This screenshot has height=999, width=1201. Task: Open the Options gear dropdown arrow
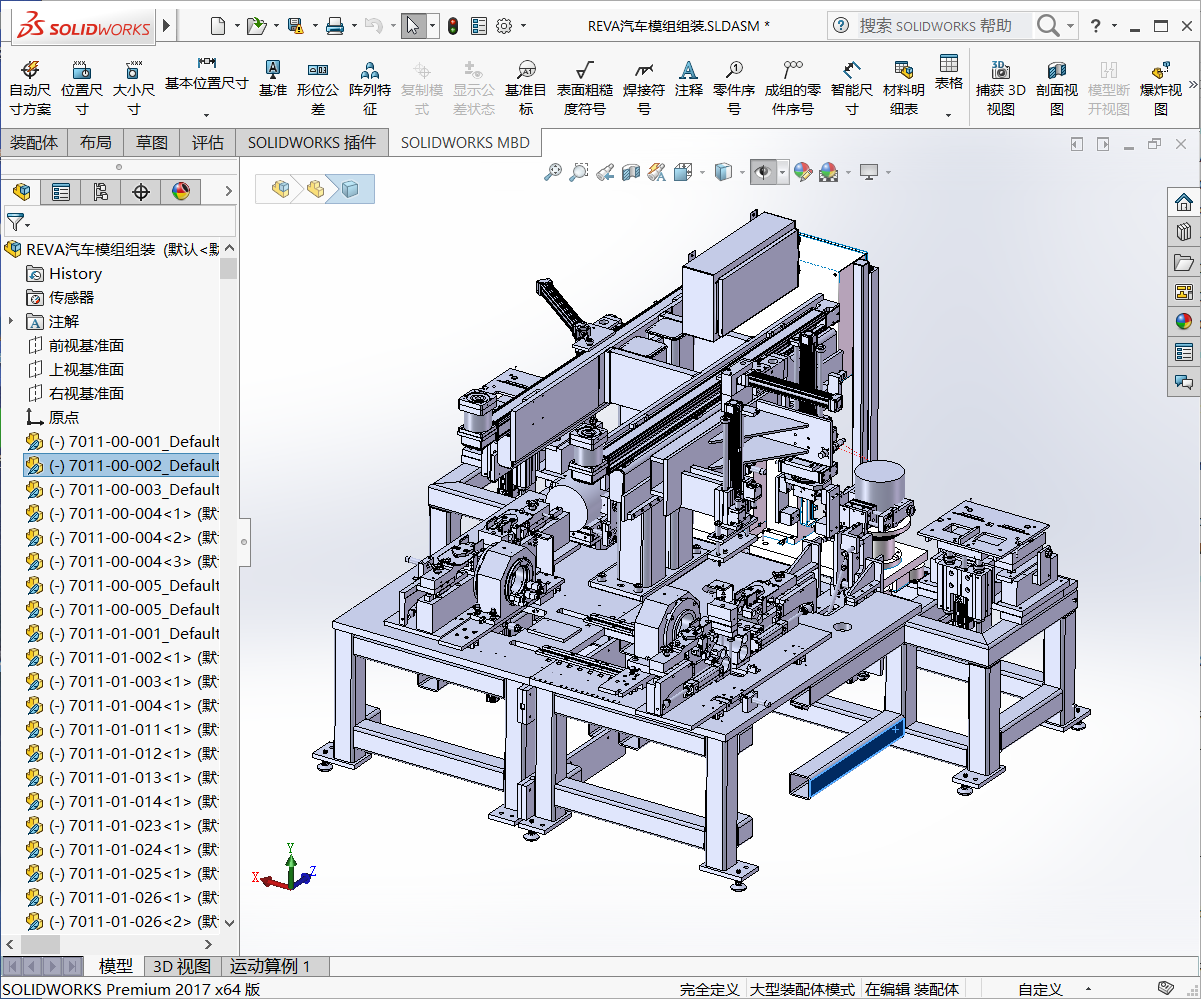[521, 26]
